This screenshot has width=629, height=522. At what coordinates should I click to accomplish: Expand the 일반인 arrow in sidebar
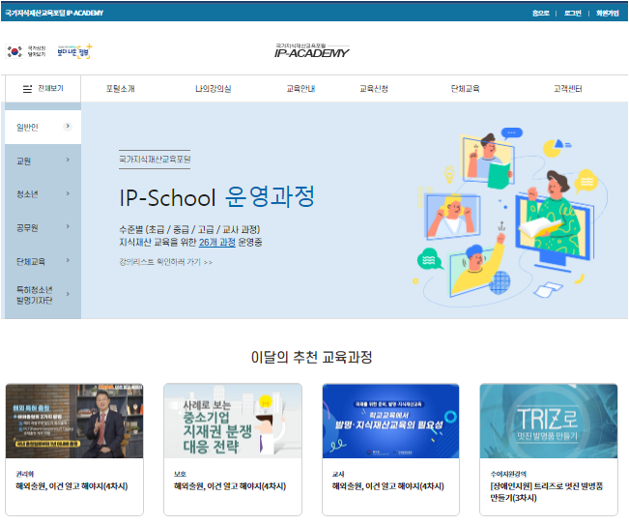coord(67,126)
